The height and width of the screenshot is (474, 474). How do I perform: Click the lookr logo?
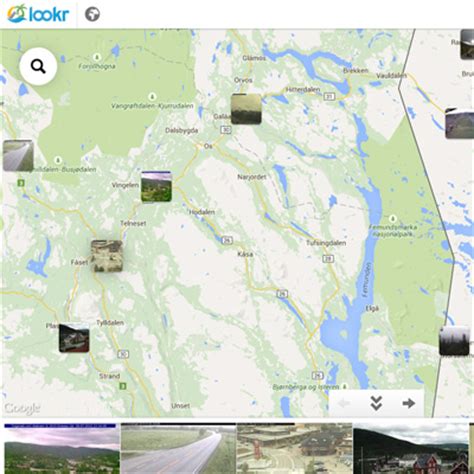[38, 14]
